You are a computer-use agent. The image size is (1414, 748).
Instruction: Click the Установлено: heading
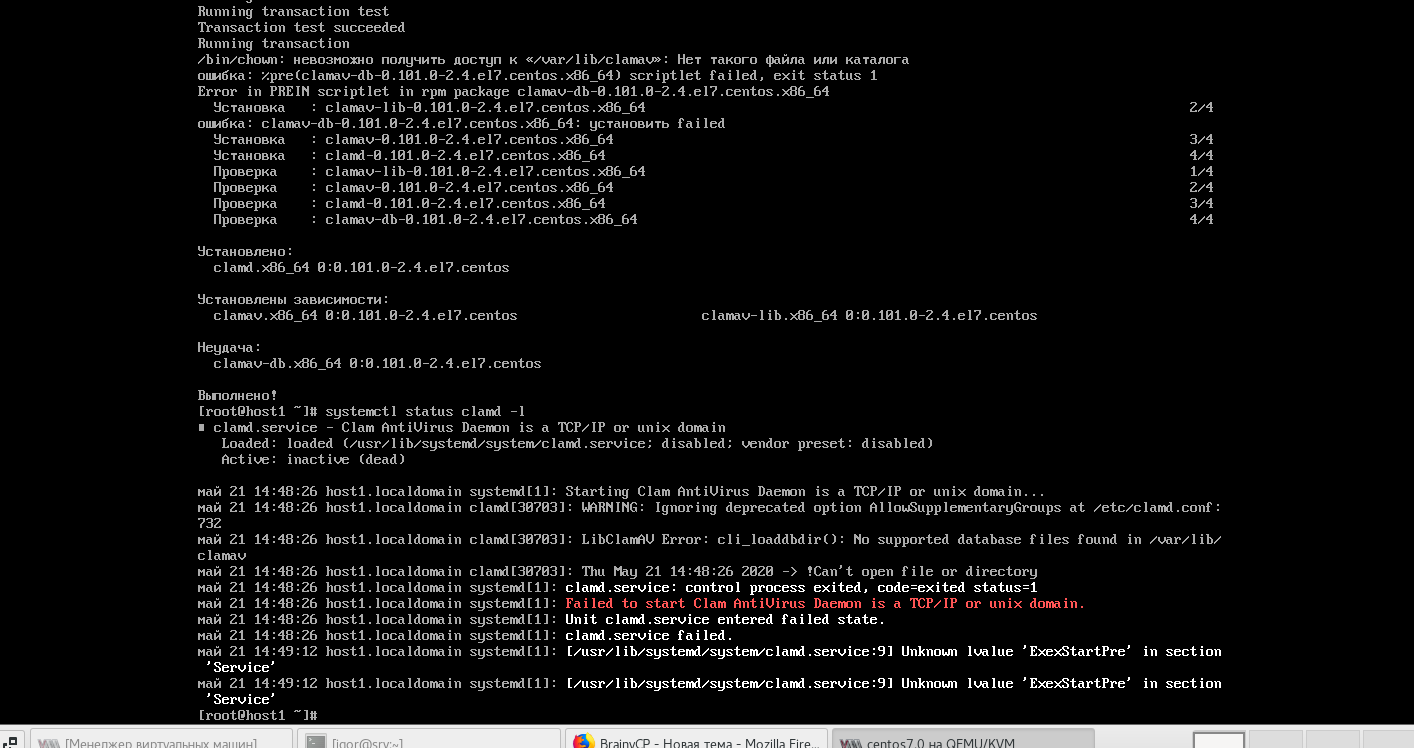(x=245, y=251)
